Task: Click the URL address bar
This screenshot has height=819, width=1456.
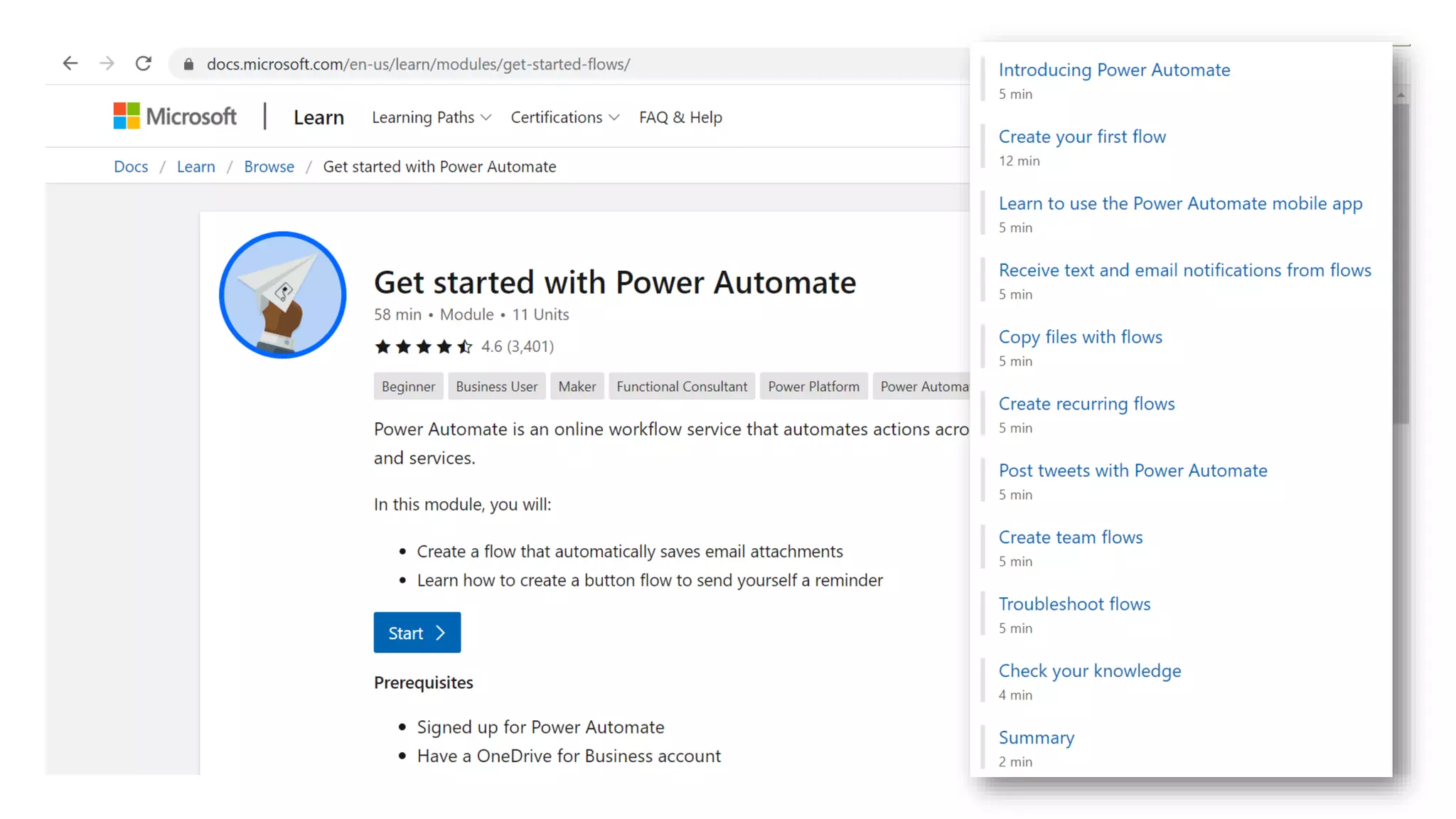Action: pos(569,65)
